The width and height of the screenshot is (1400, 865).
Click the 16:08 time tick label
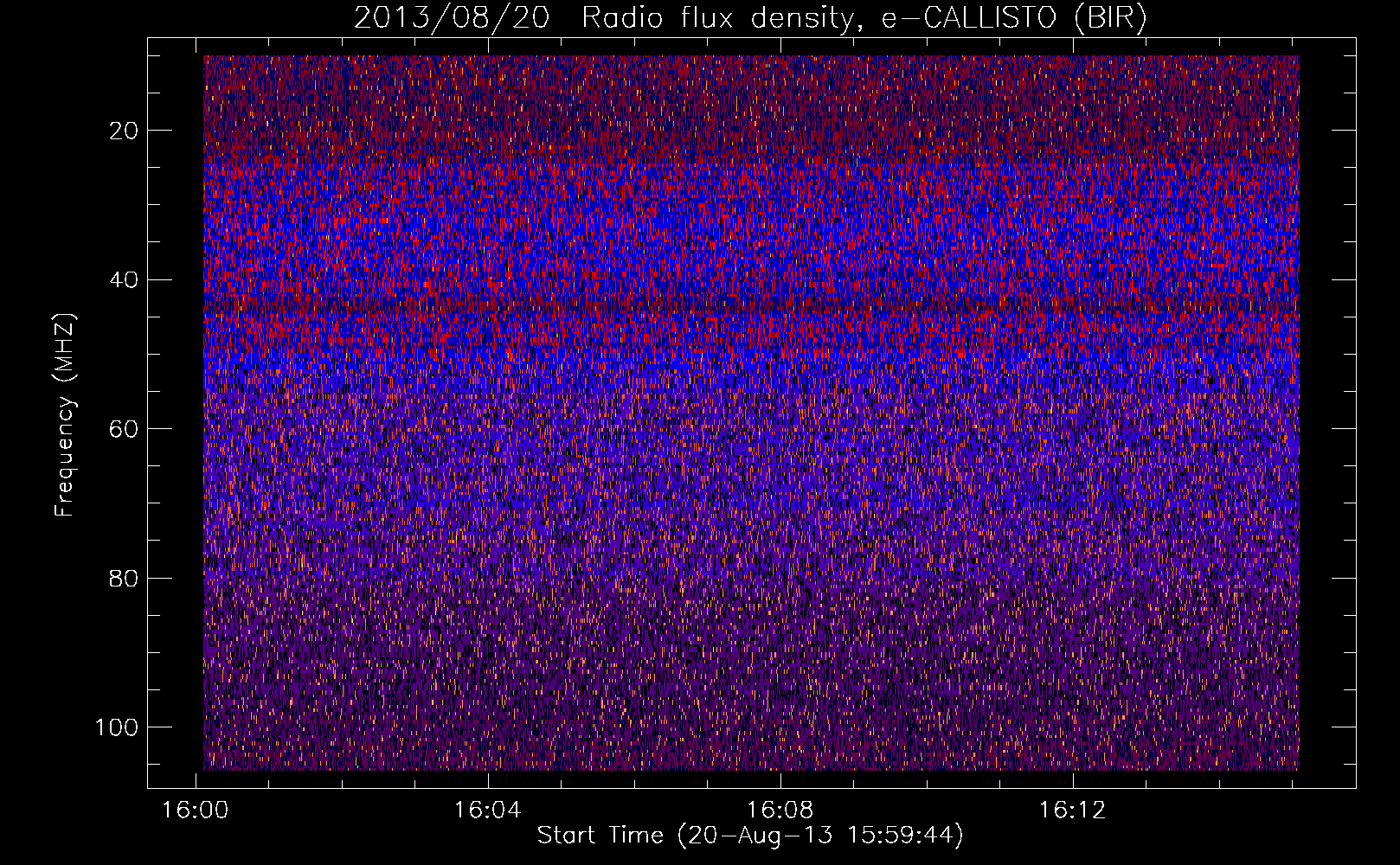(780, 811)
